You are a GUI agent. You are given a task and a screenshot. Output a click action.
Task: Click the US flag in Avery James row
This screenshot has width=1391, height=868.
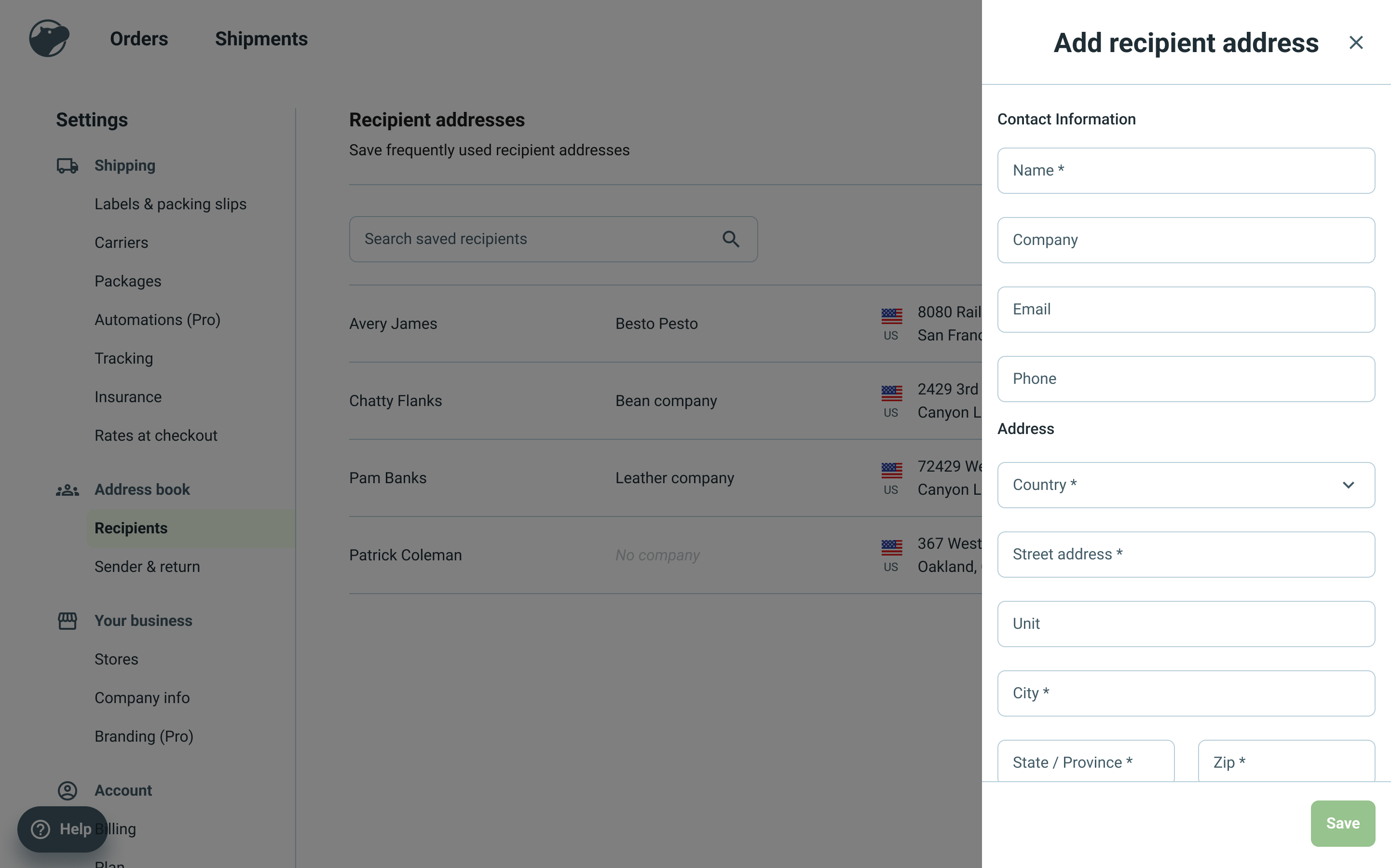pyautogui.click(x=891, y=316)
